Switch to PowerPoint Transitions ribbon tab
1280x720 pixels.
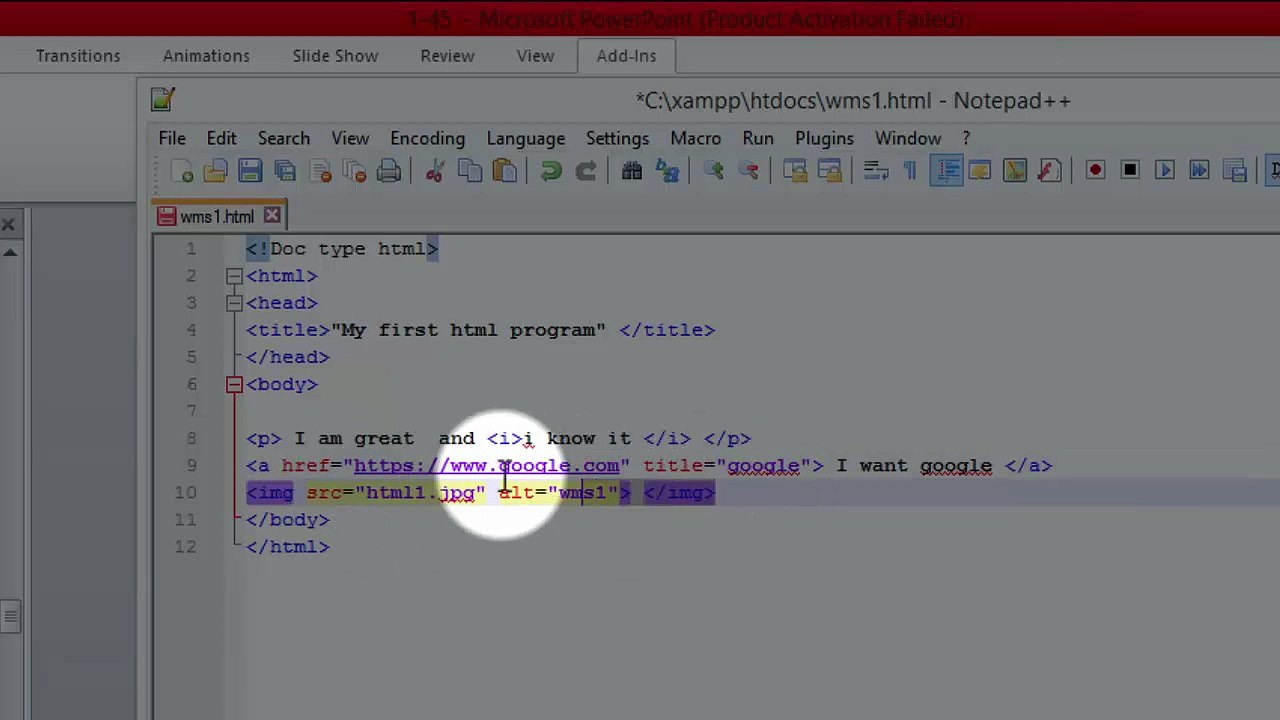click(78, 56)
